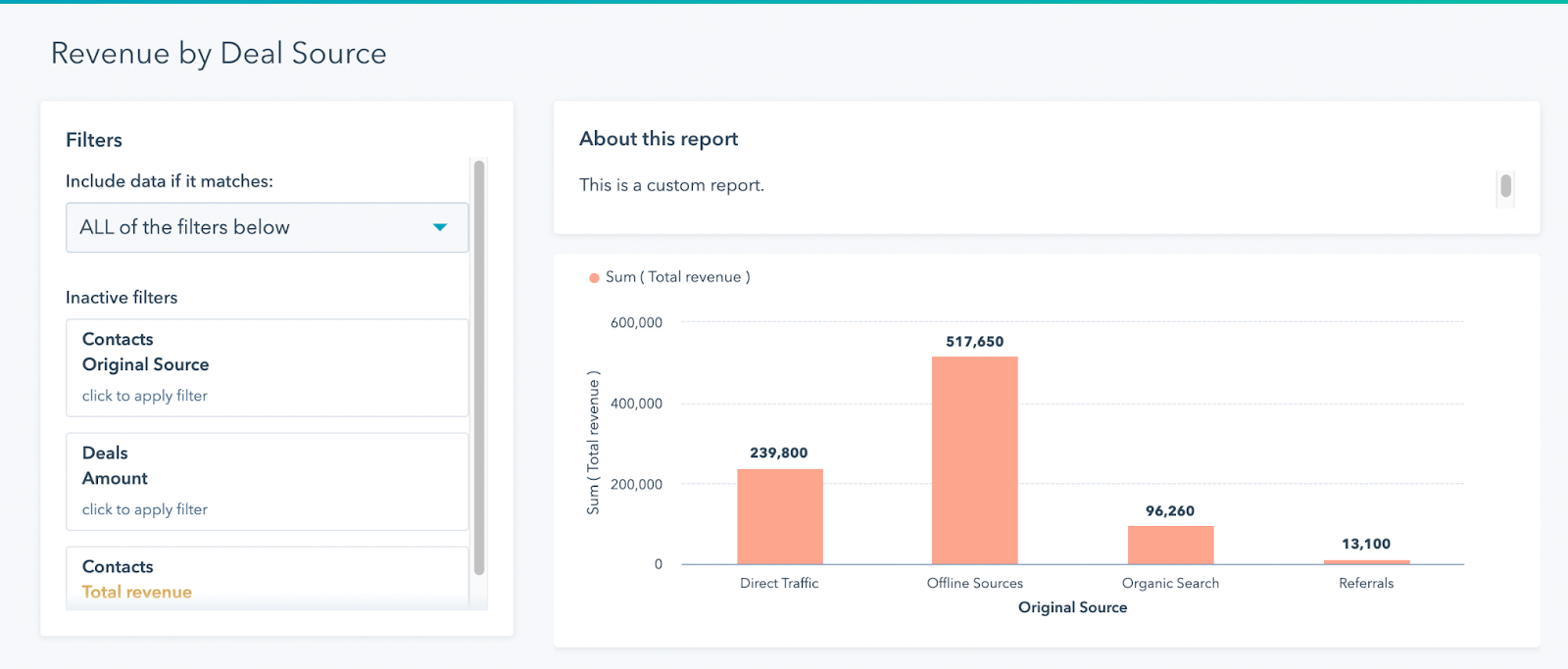The image size is (1568, 669).
Task: Toggle the "Sum ( Total revenue )" legend label
Action: 677,277
